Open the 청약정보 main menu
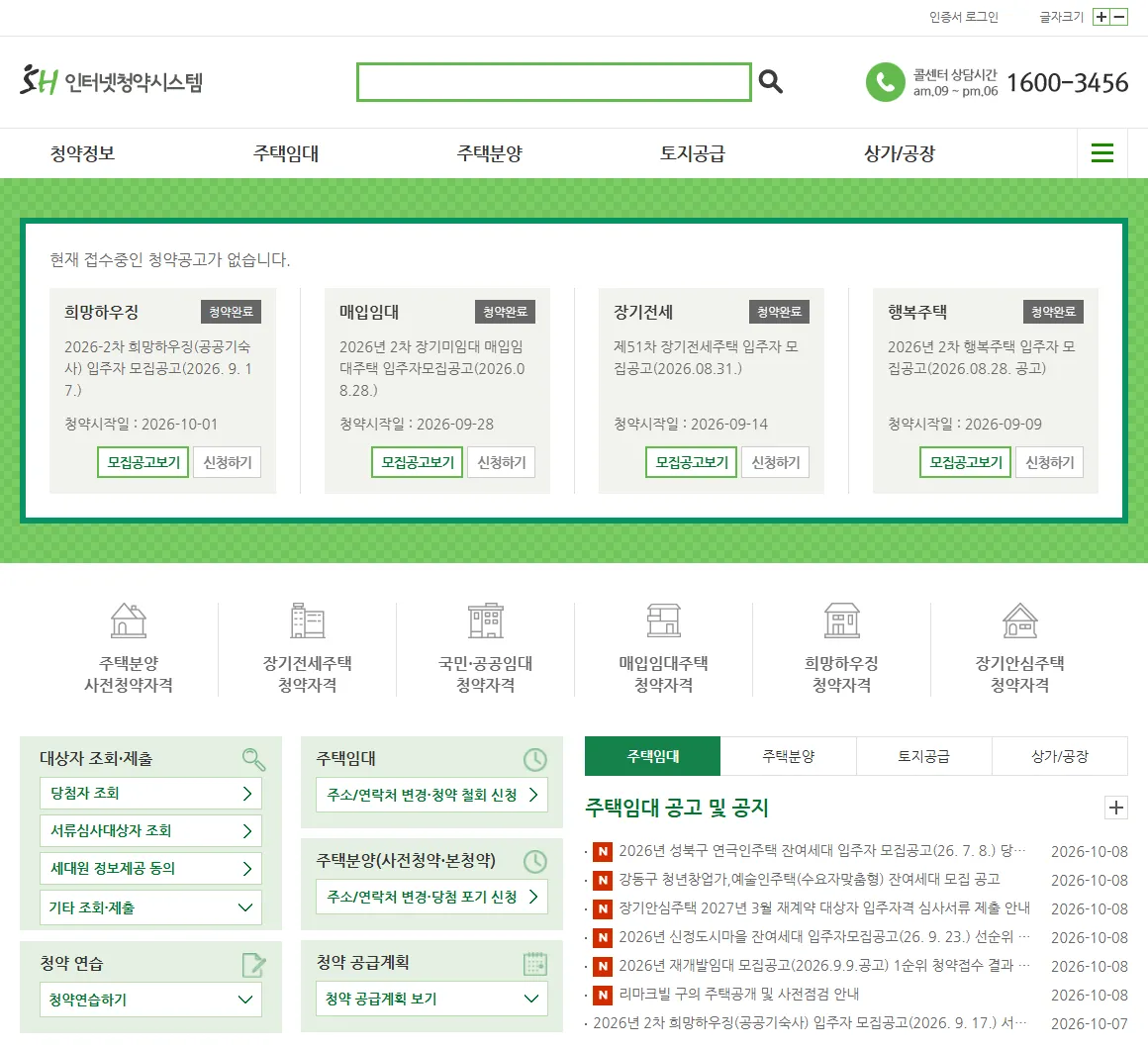 [82, 153]
